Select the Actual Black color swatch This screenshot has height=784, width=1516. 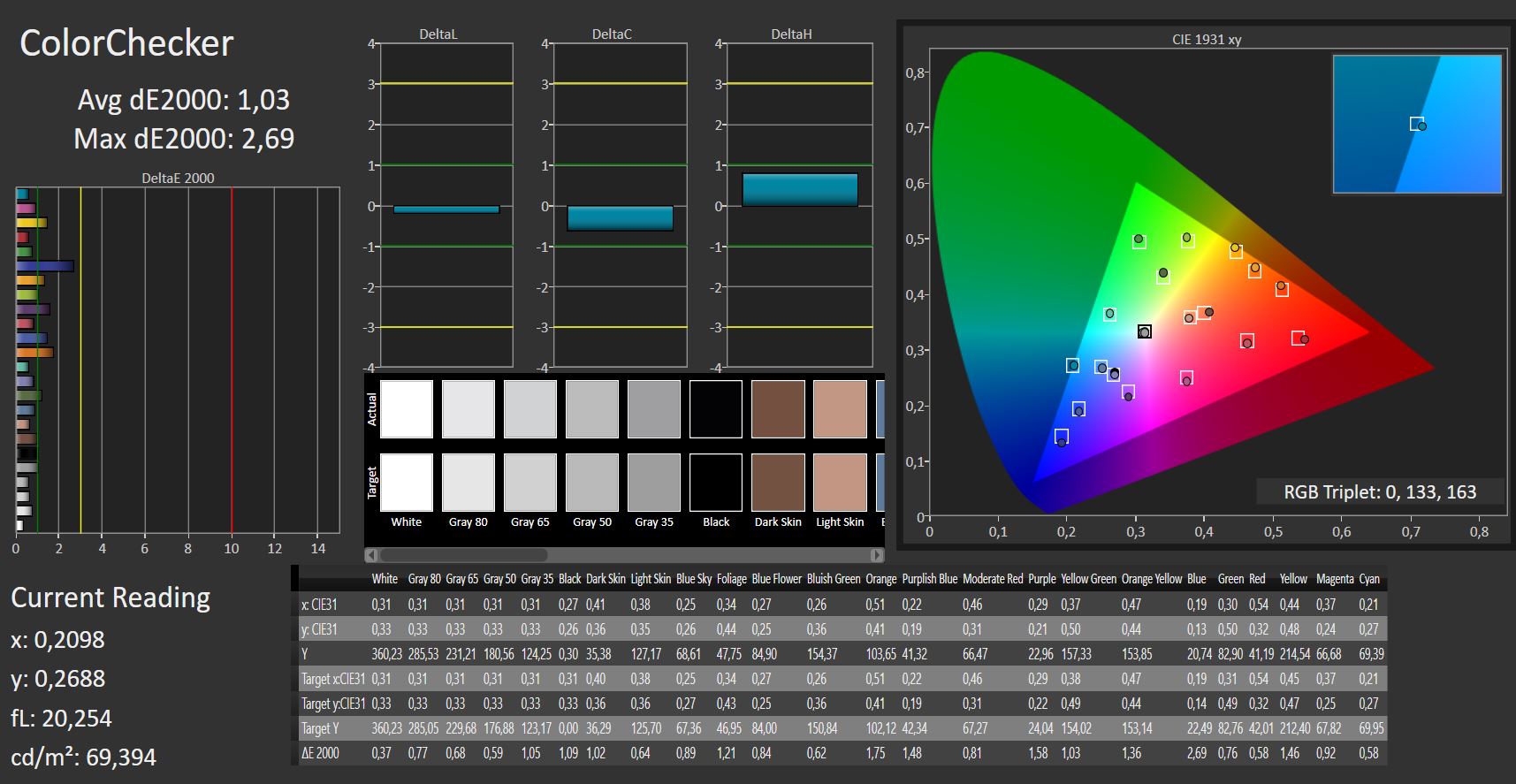[716, 409]
